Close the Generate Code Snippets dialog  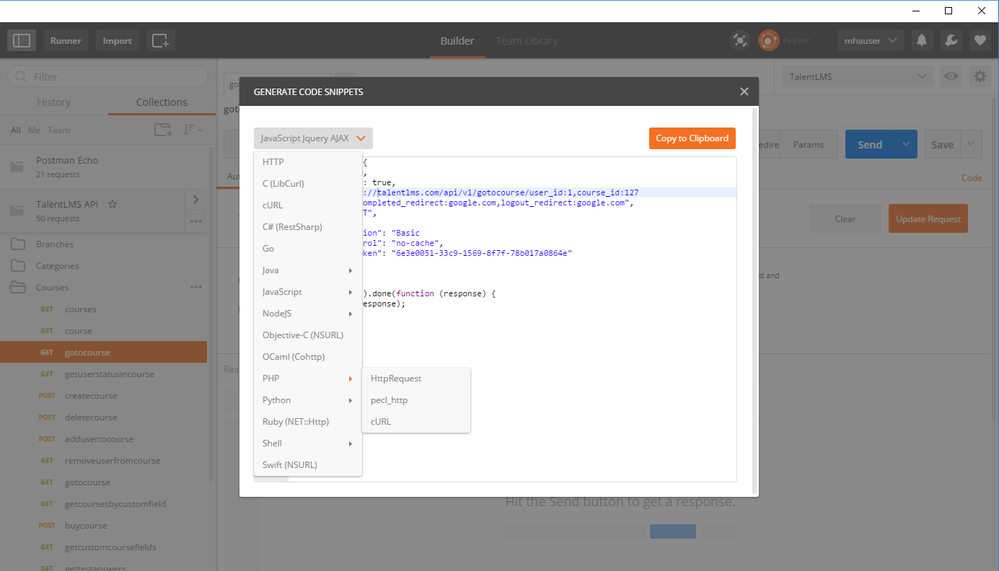pyautogui.click(x=744, y=91)
